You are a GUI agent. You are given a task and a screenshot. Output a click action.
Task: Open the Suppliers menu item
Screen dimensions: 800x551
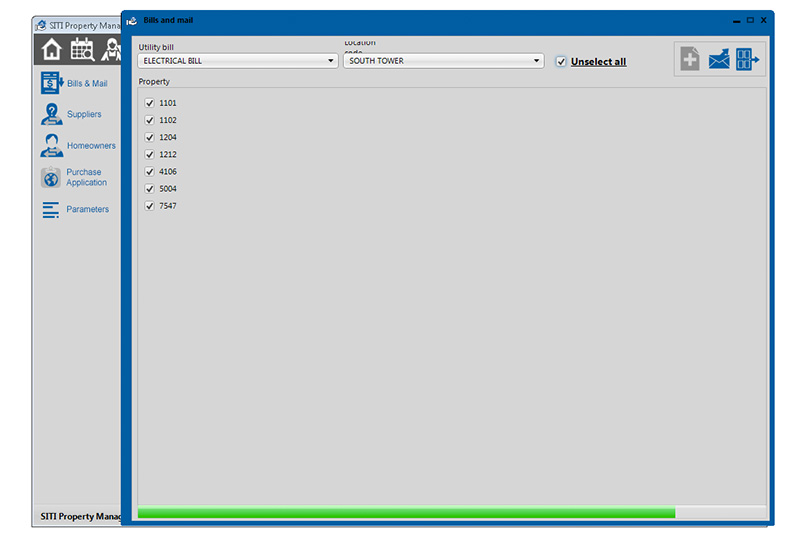click(x=84, y=114)
